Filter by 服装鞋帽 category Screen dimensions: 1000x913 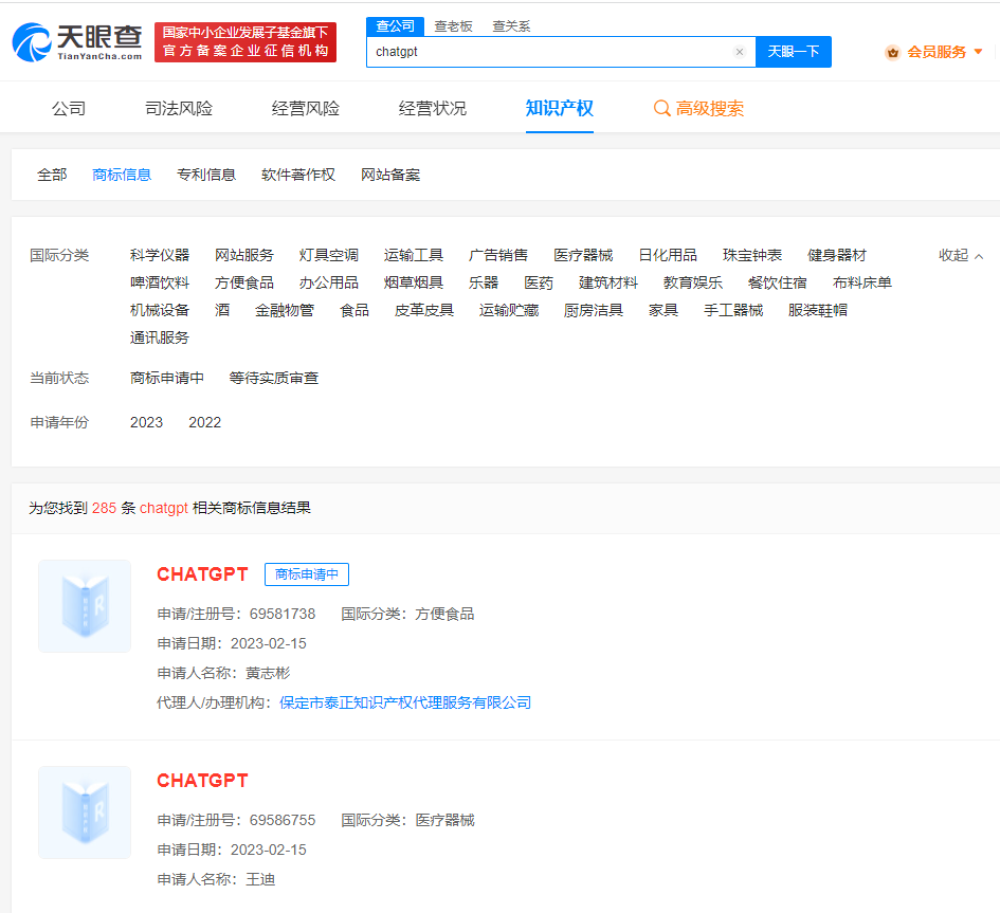point(818,310)
